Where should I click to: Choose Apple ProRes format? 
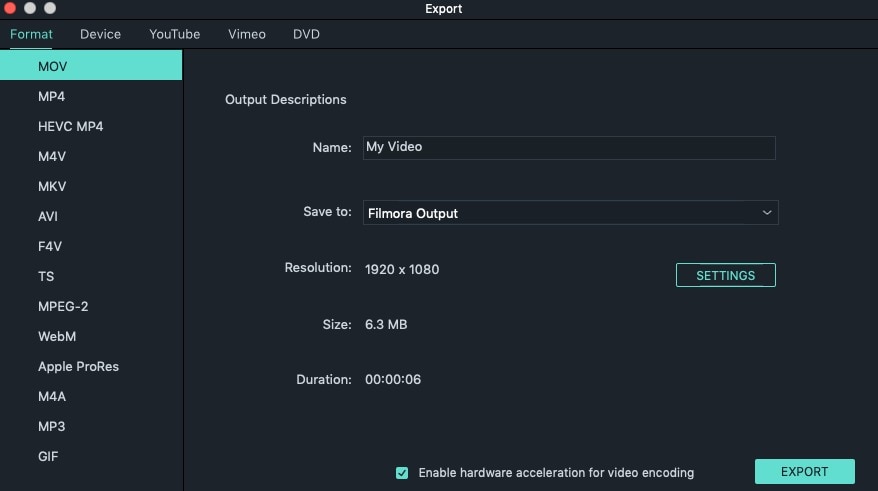(78, 367)
